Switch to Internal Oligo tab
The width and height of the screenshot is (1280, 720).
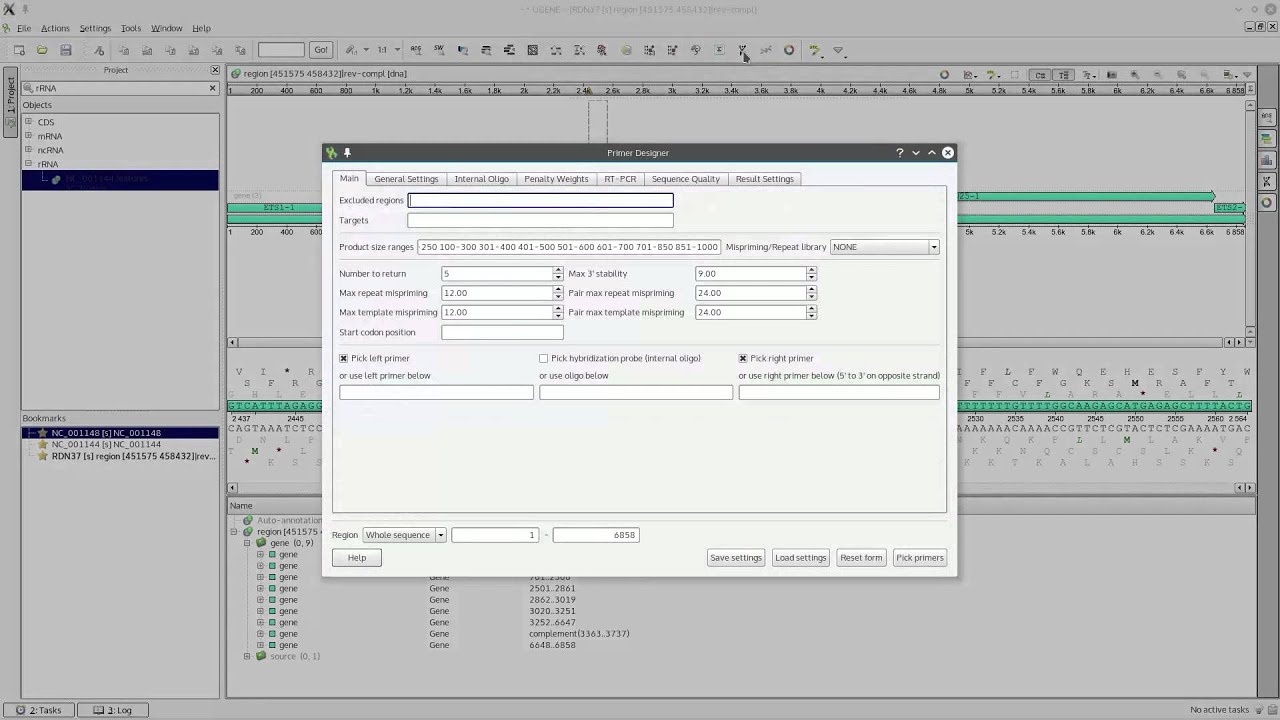pyautogui.click(x=481, y=179)
